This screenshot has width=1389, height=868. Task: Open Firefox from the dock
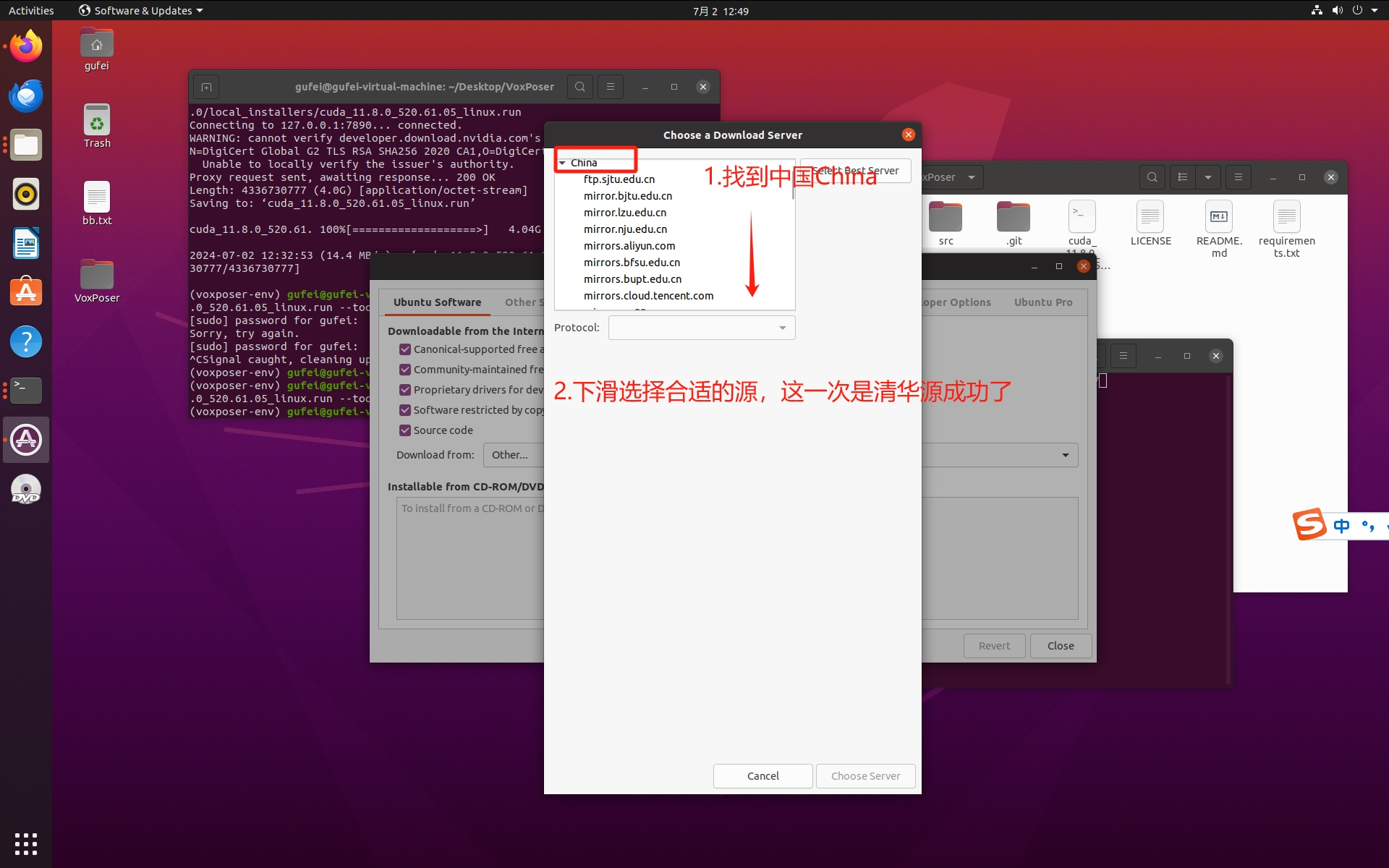point(26,47)
